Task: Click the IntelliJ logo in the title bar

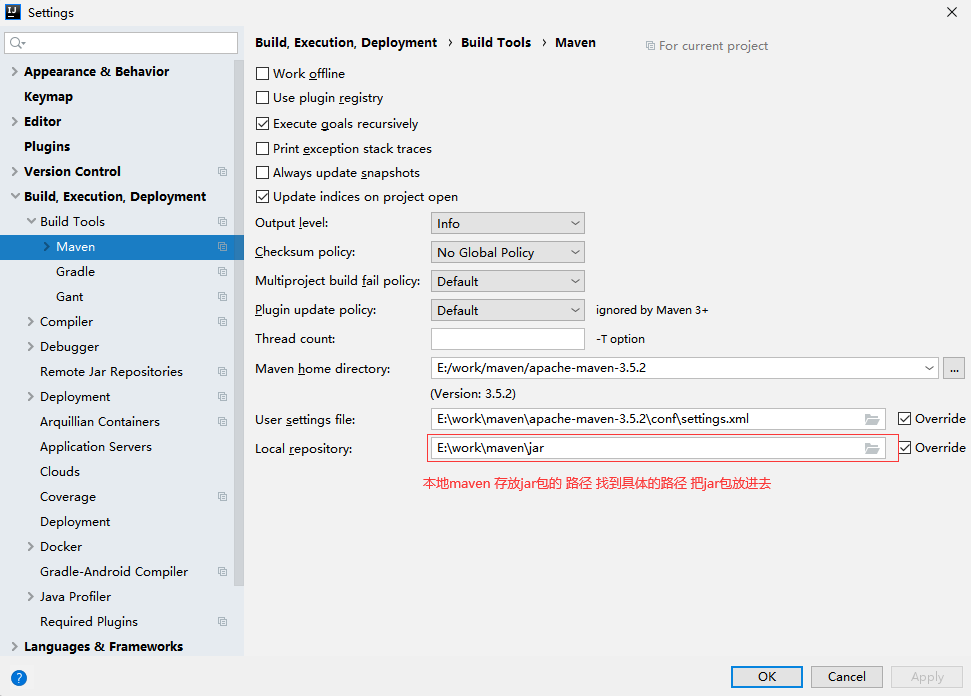Action: pos(12,12)
